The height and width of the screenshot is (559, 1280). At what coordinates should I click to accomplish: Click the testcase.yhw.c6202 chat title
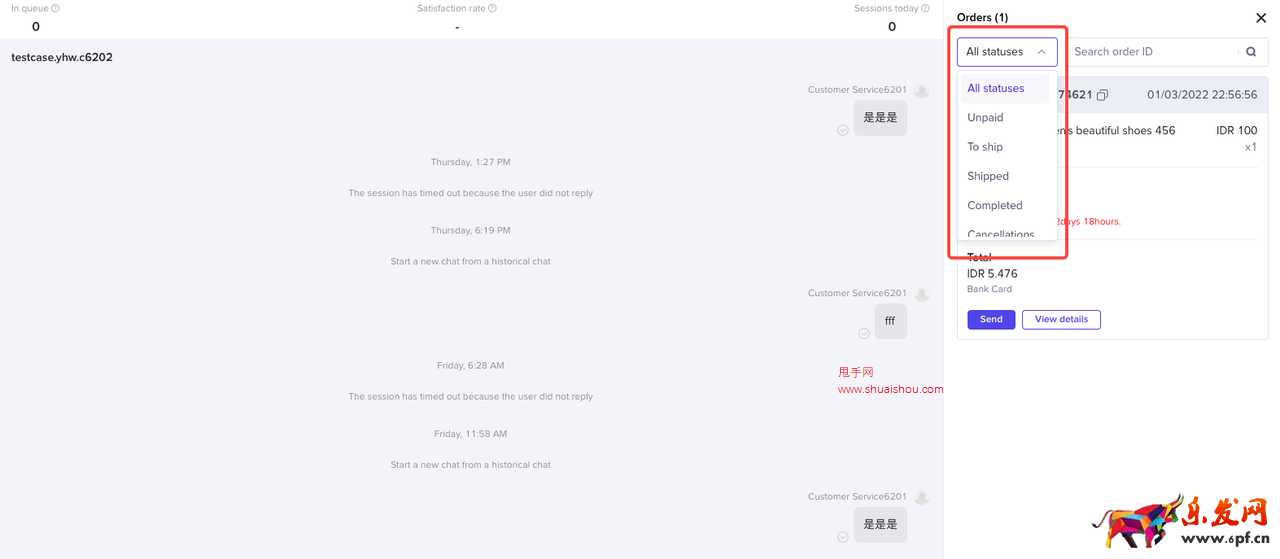pos(62,58)
